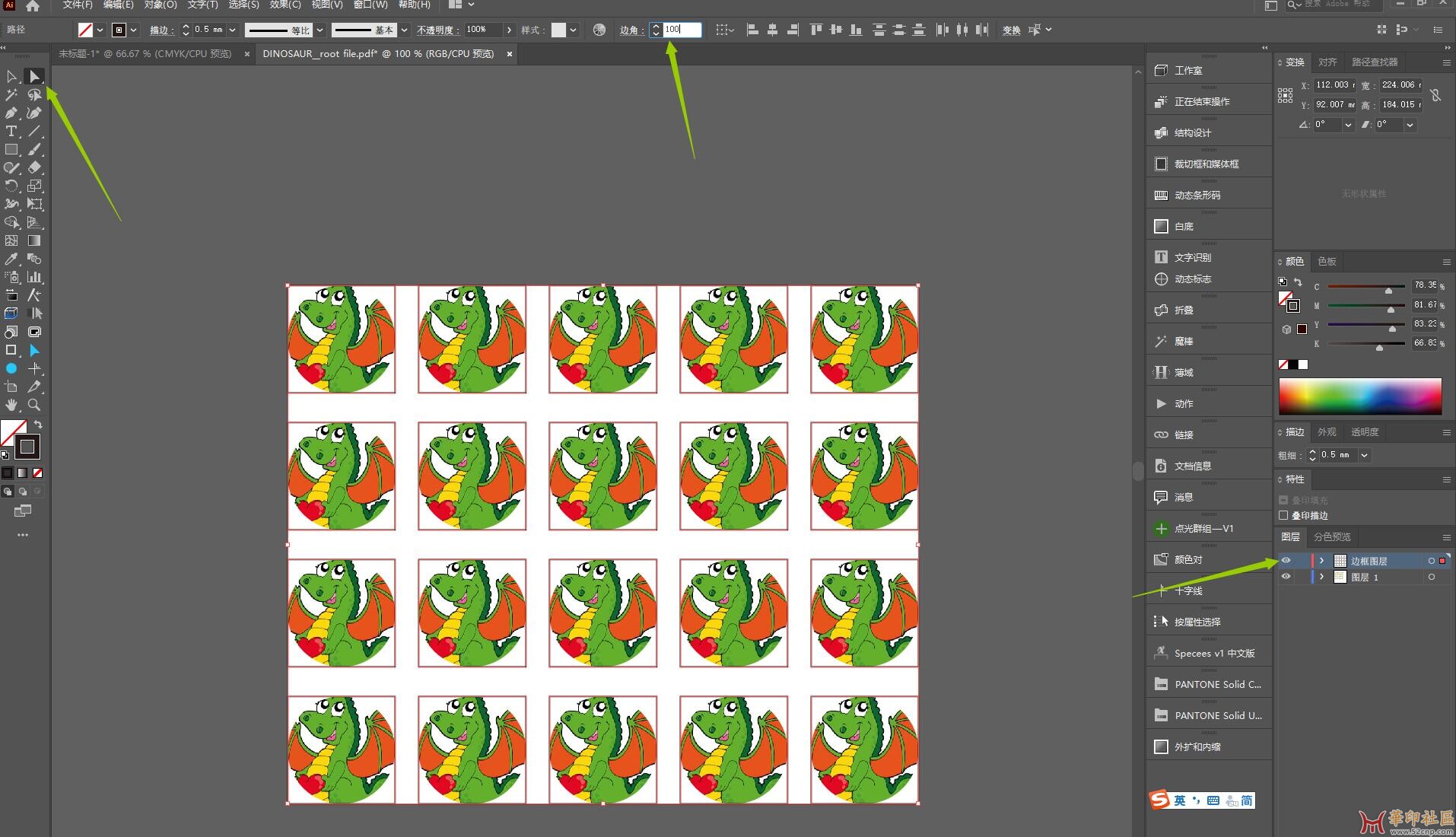Open the 文字识别 panel

click(x=1209, y=257)
